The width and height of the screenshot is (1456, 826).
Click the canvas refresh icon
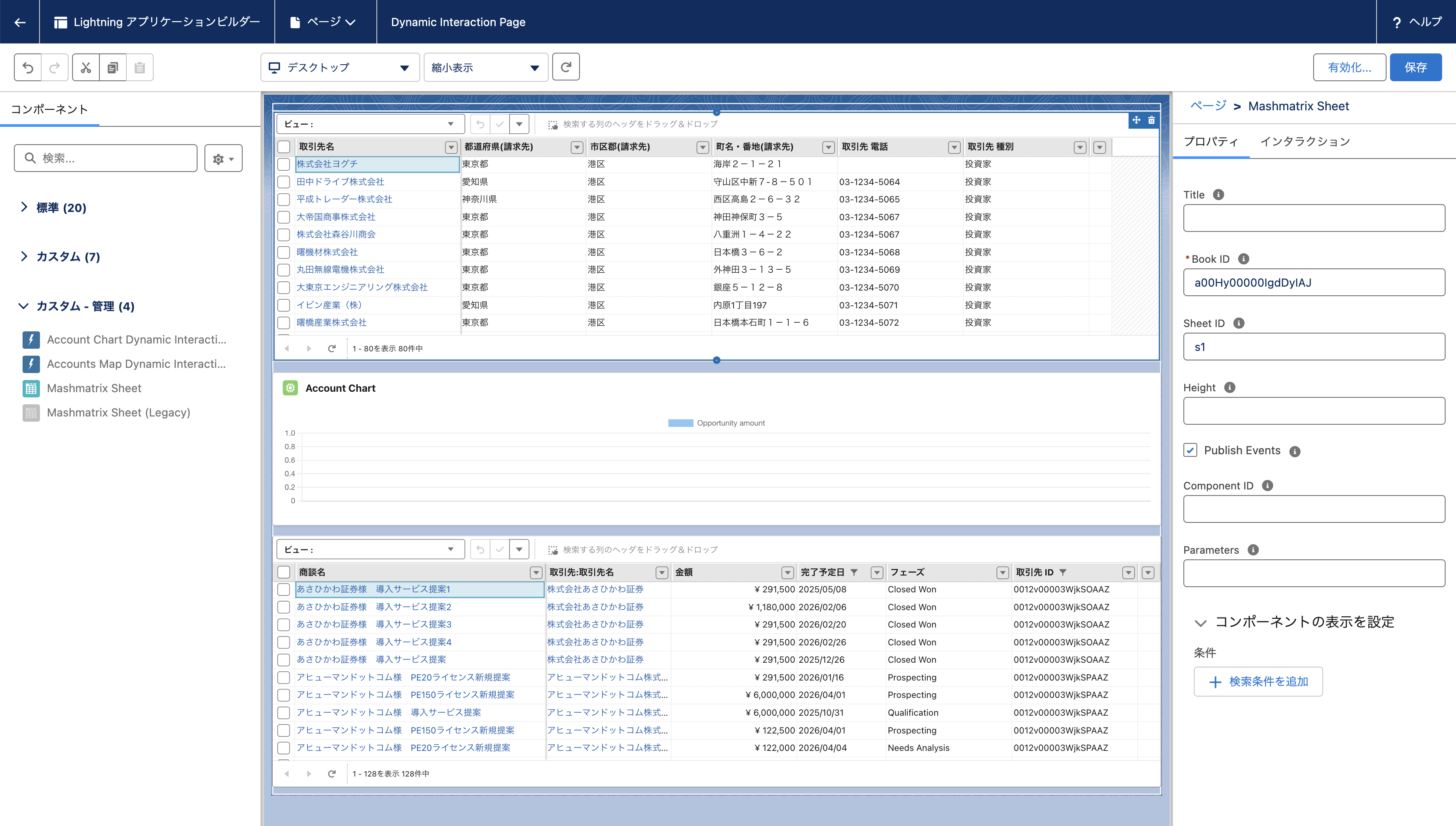pos(565,67)
